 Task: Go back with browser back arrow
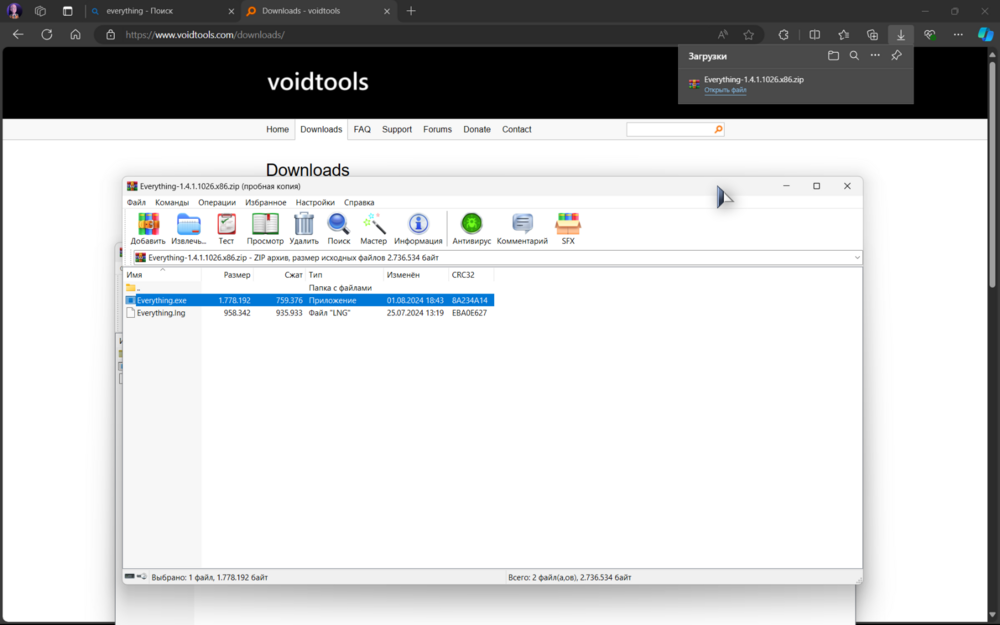coord(18,34)
